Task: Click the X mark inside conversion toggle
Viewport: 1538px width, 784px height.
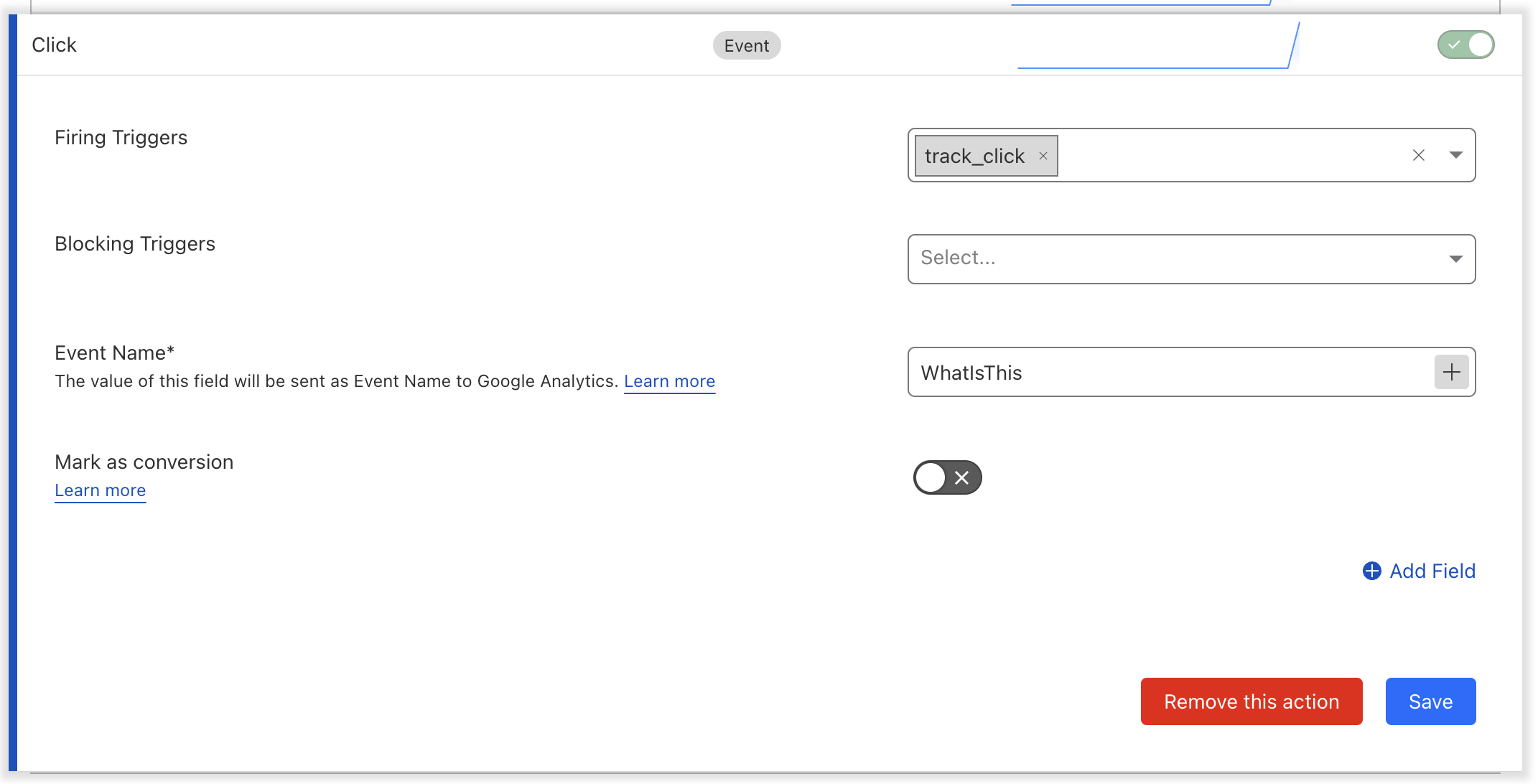Action: pyautogui.click(x=962, y=477)
